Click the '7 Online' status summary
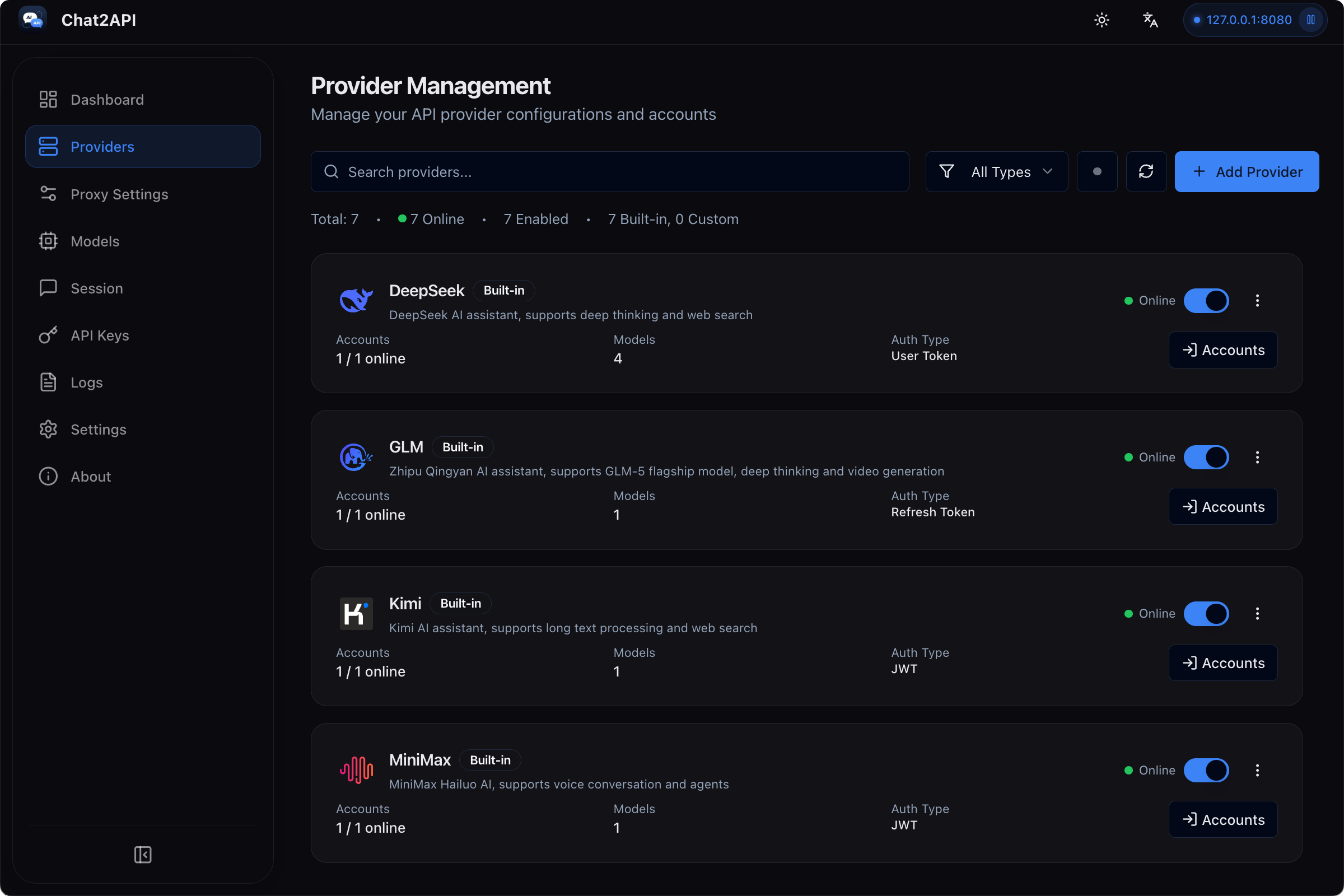Viewport: 1344px width, 896px height. [x=431, y=219]
